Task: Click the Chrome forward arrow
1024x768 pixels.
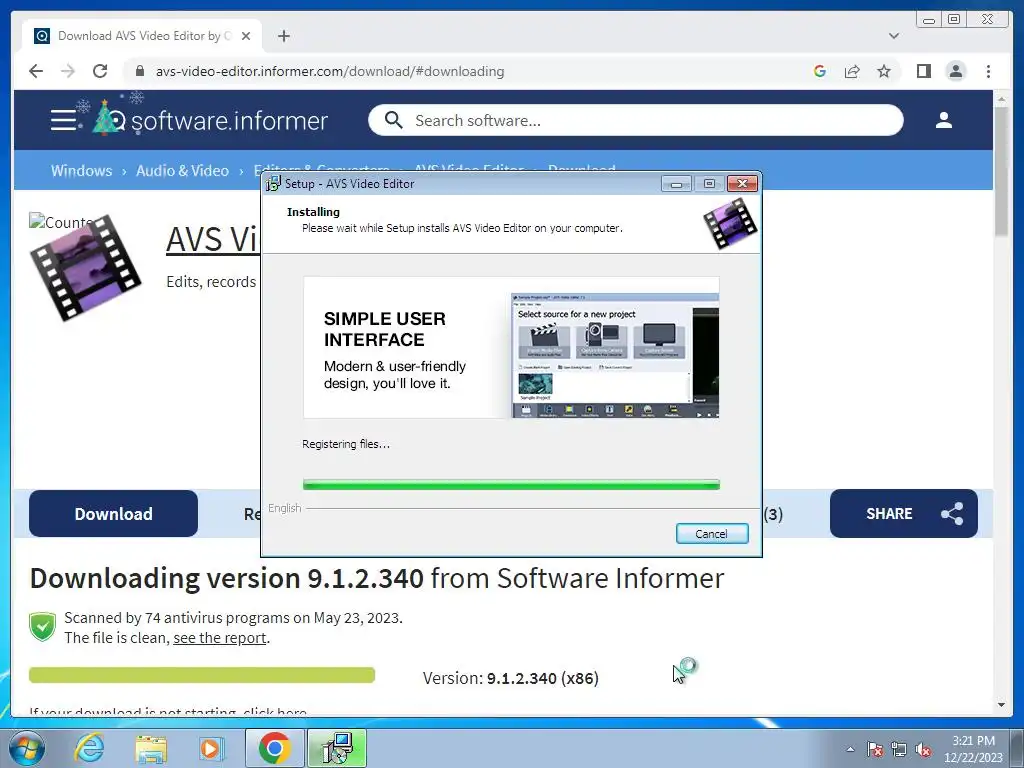Action: click(68, 71)
